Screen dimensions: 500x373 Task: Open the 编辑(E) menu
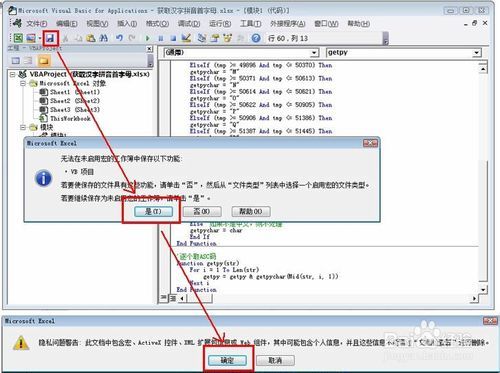(x=67, y=24)
